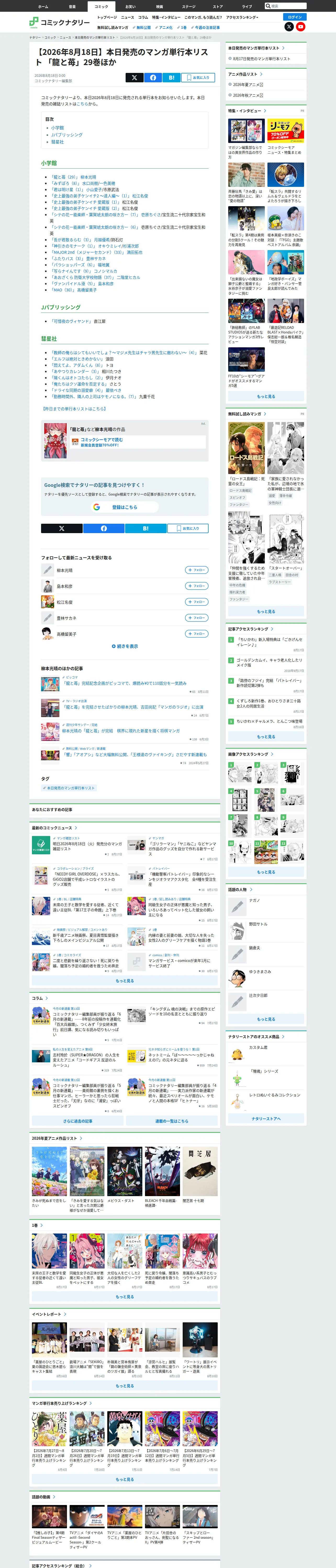
Task: Click the Google logo in registration box
Action: click(96, 507)
